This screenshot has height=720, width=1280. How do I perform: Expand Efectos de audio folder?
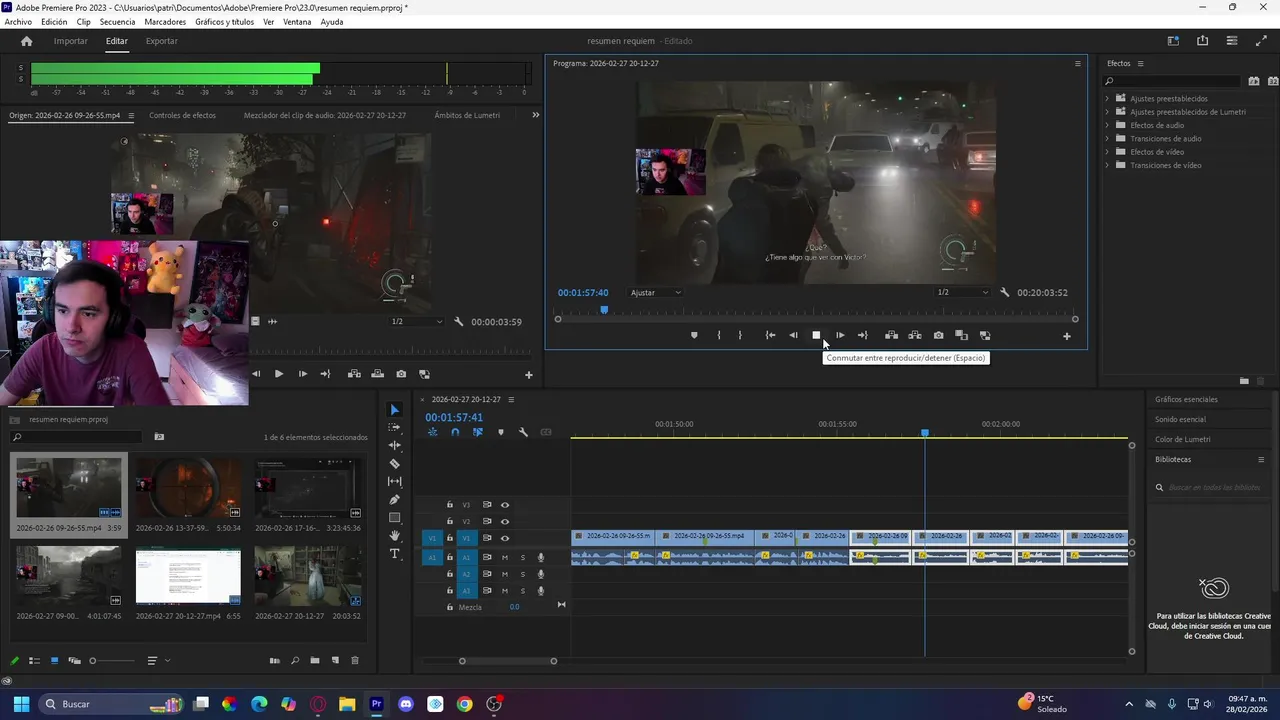[1107, 125]
